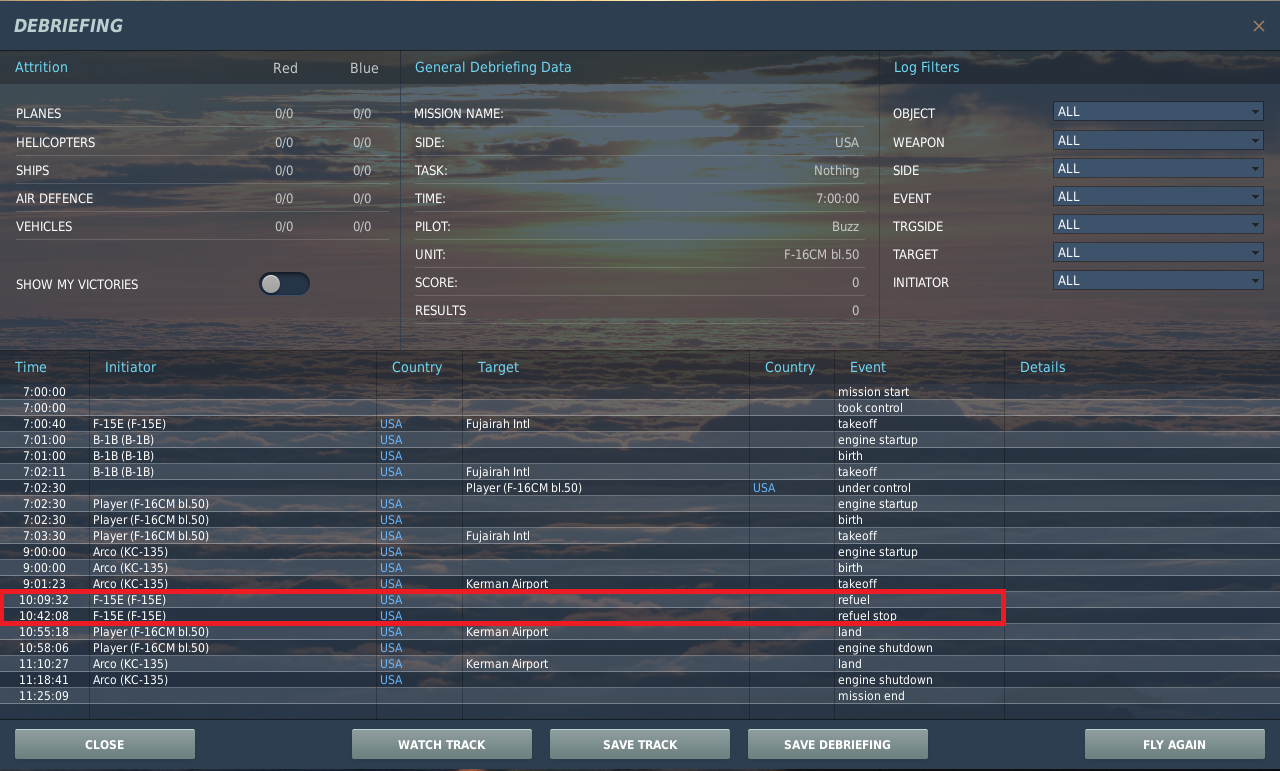The height and width of the screenshot is (771, 1280).
Task: Select the 9:01:23 Arco takeoff row
Action: pos(640,584)
